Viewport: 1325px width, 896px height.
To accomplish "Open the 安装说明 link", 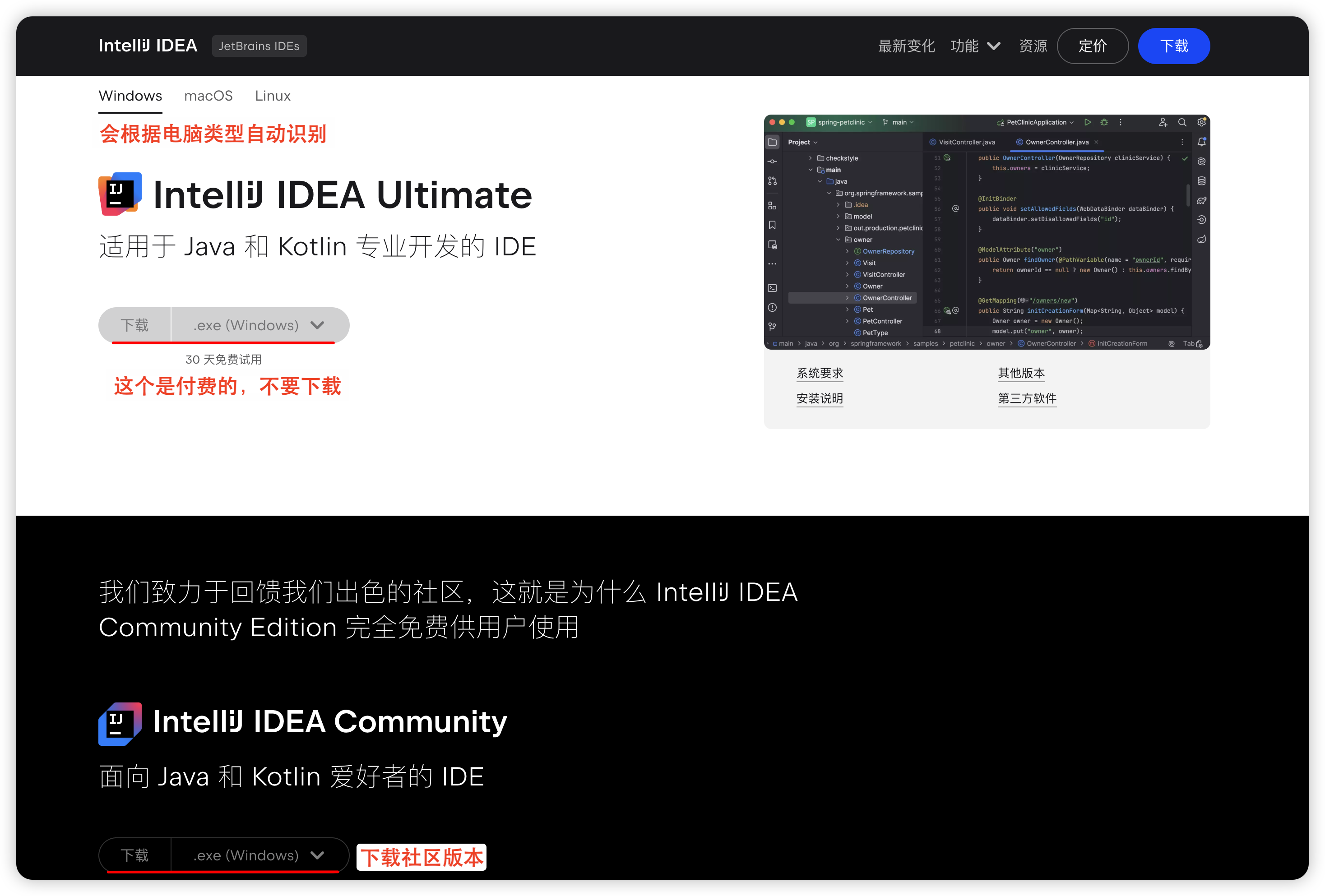I will [819, 398].
